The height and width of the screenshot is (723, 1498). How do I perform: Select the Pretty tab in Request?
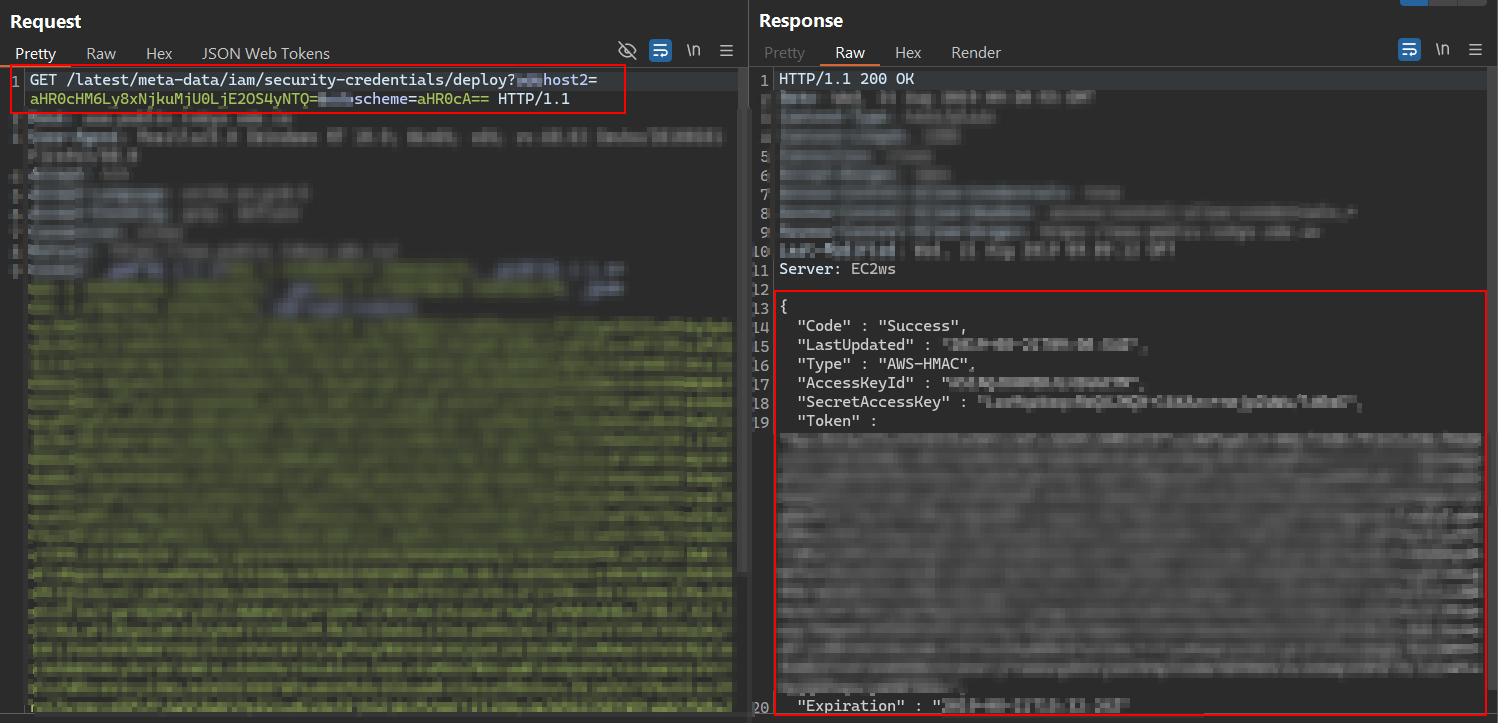[35, 53]
